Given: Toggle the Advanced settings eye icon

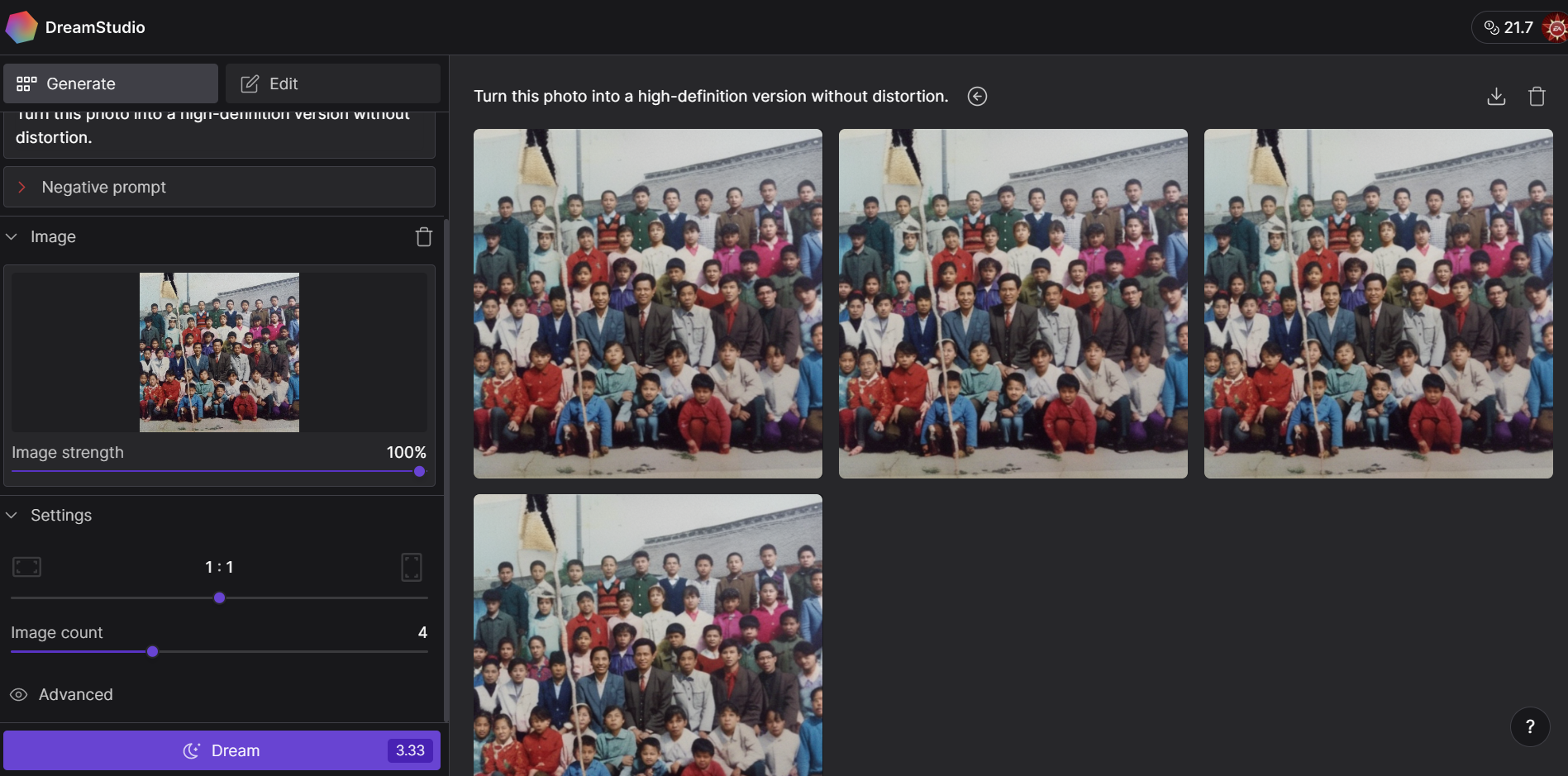Looking at the screenshot, I should (19, 695).
